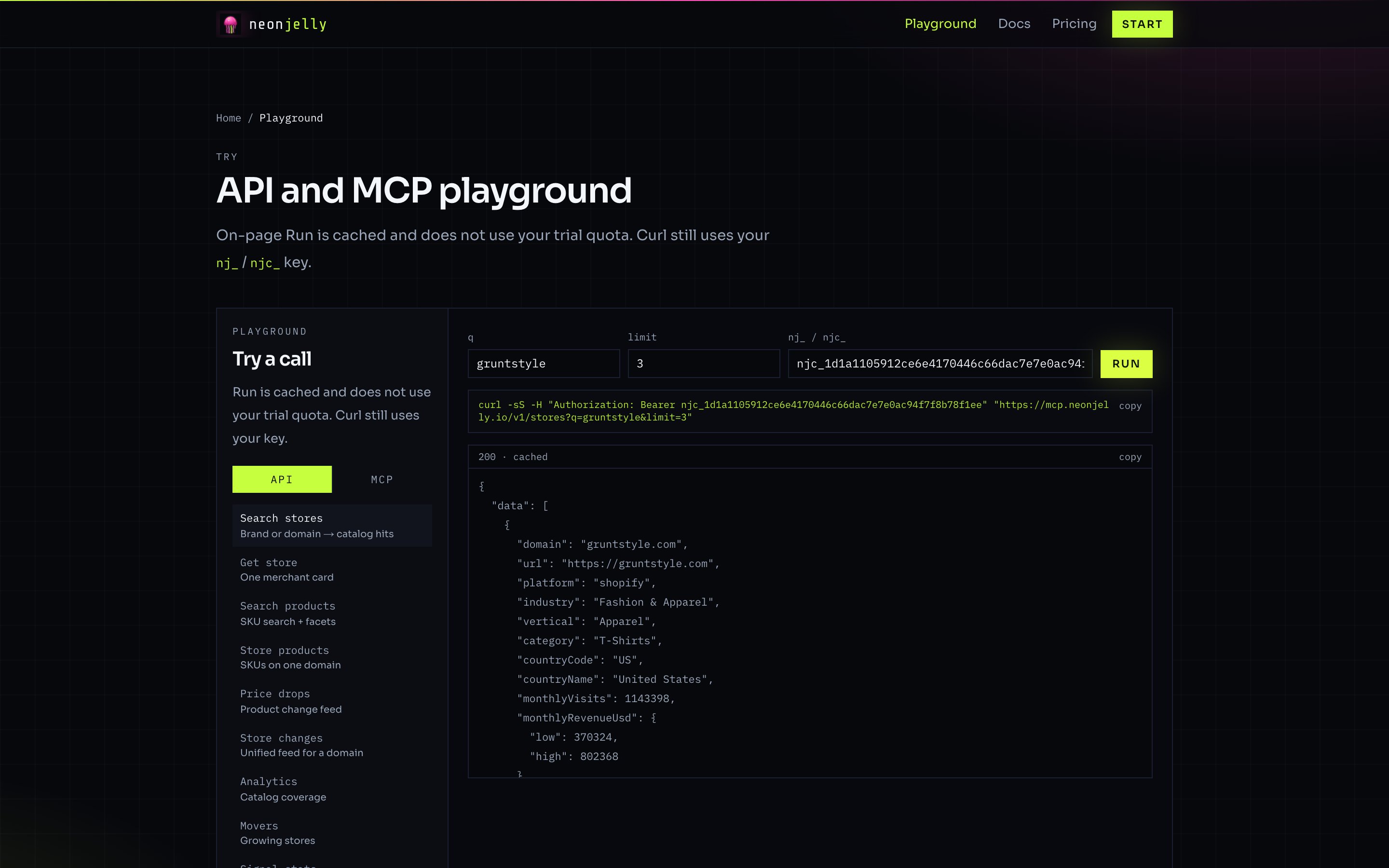The height and width of the screenshot is (868, 1389).
Task: Click the curl command text block
Action: point(793,411)
